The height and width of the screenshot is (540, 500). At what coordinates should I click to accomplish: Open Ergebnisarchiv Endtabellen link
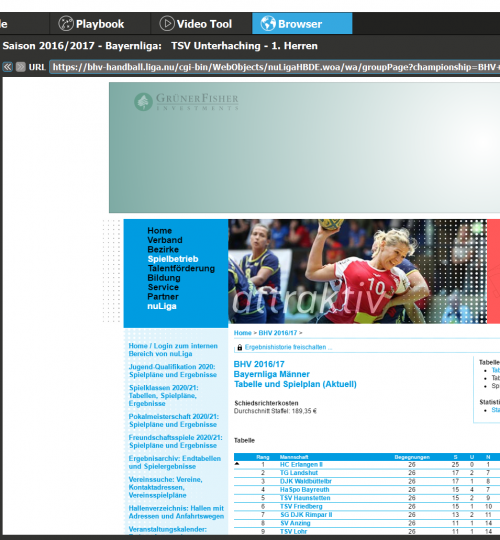pos(175,463)
